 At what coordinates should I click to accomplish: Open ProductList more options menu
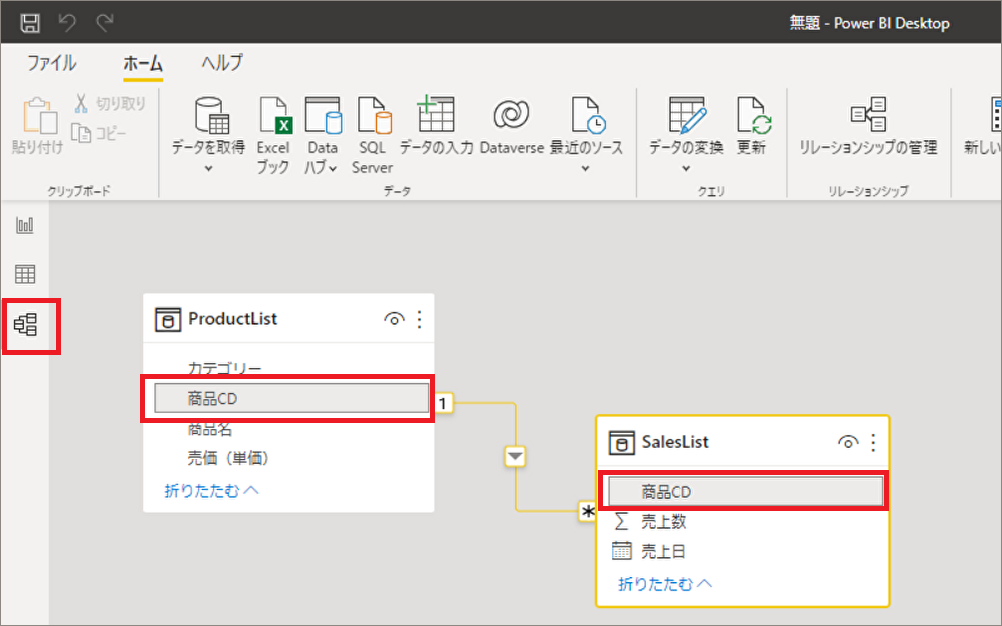click(x=419, y=319)
